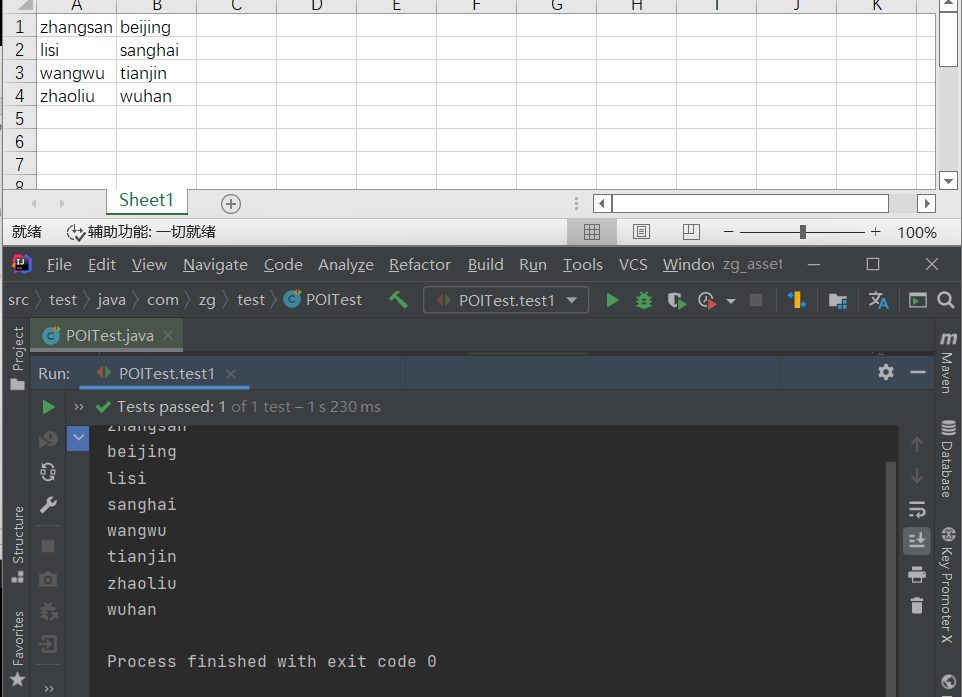Switch Excel to Page Break Preview
Image resolution: width=962 pixels, height=697 pixels.
[691, 232]
